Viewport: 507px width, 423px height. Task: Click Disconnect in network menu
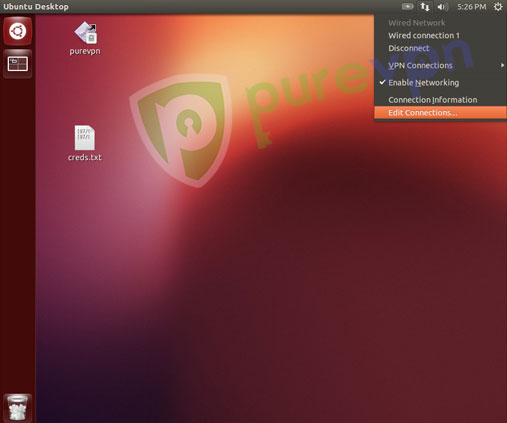(440, 48)
